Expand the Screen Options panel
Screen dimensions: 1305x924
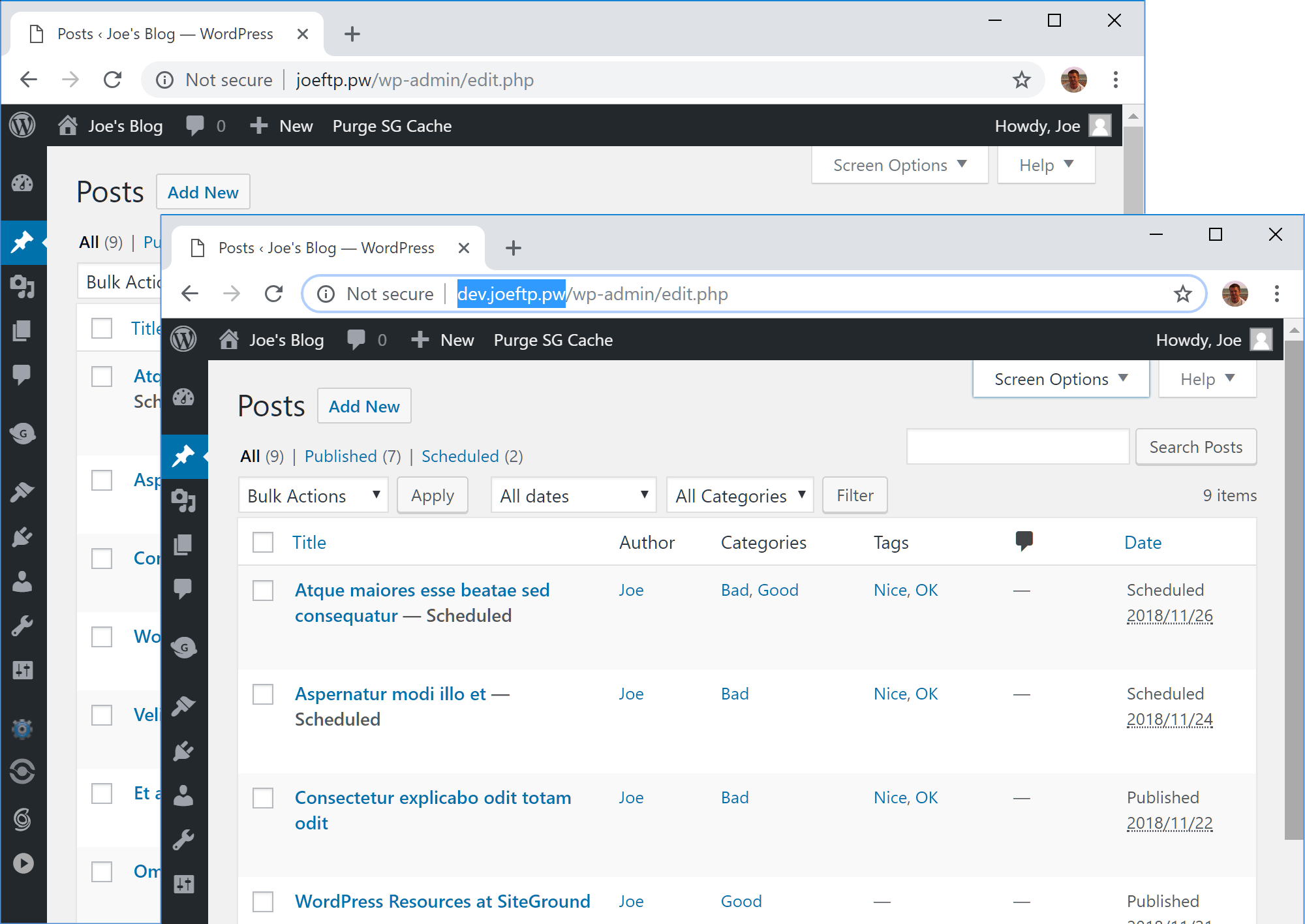1060,378
